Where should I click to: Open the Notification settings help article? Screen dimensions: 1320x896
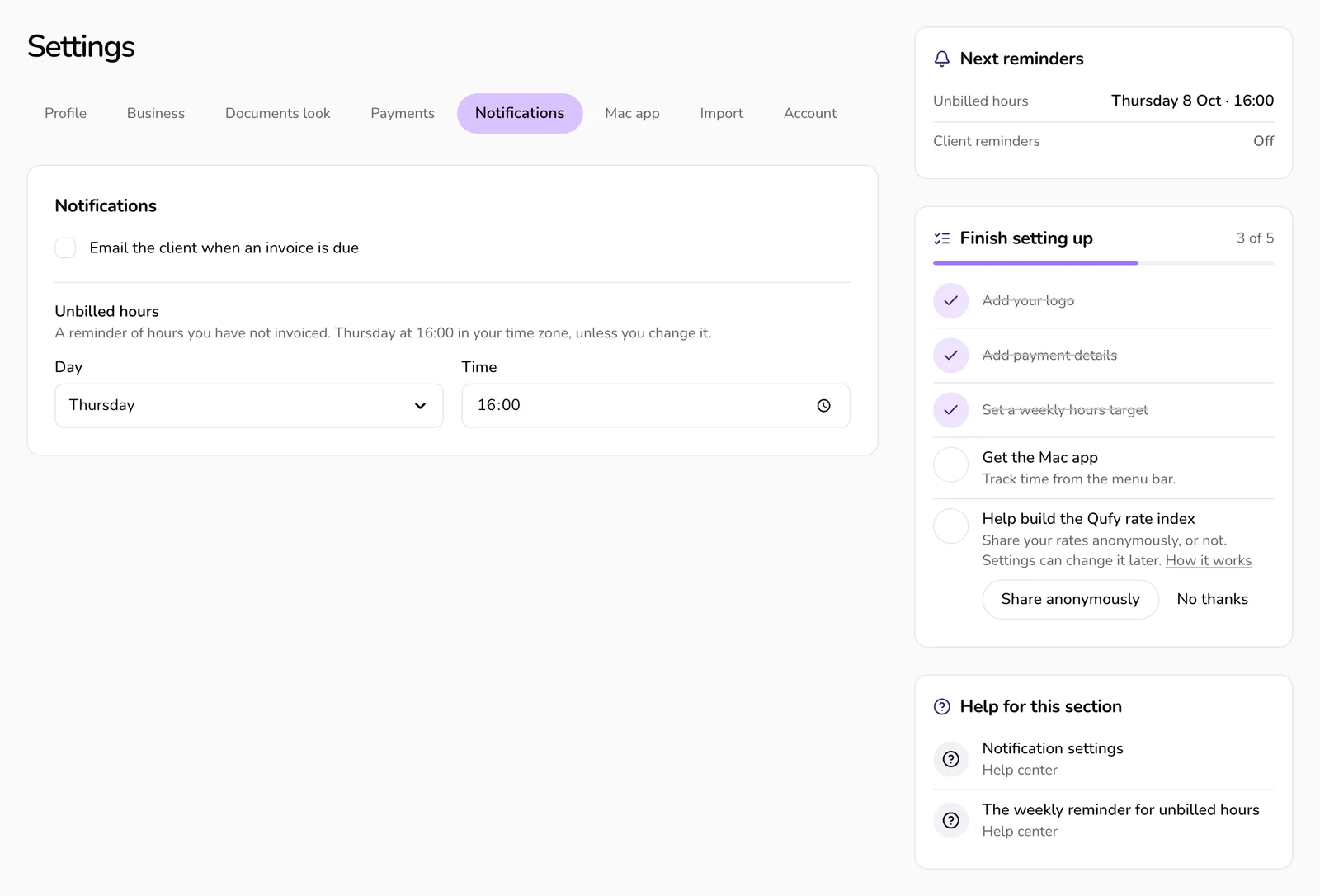pyautogui.click(x=1104, y=759)
